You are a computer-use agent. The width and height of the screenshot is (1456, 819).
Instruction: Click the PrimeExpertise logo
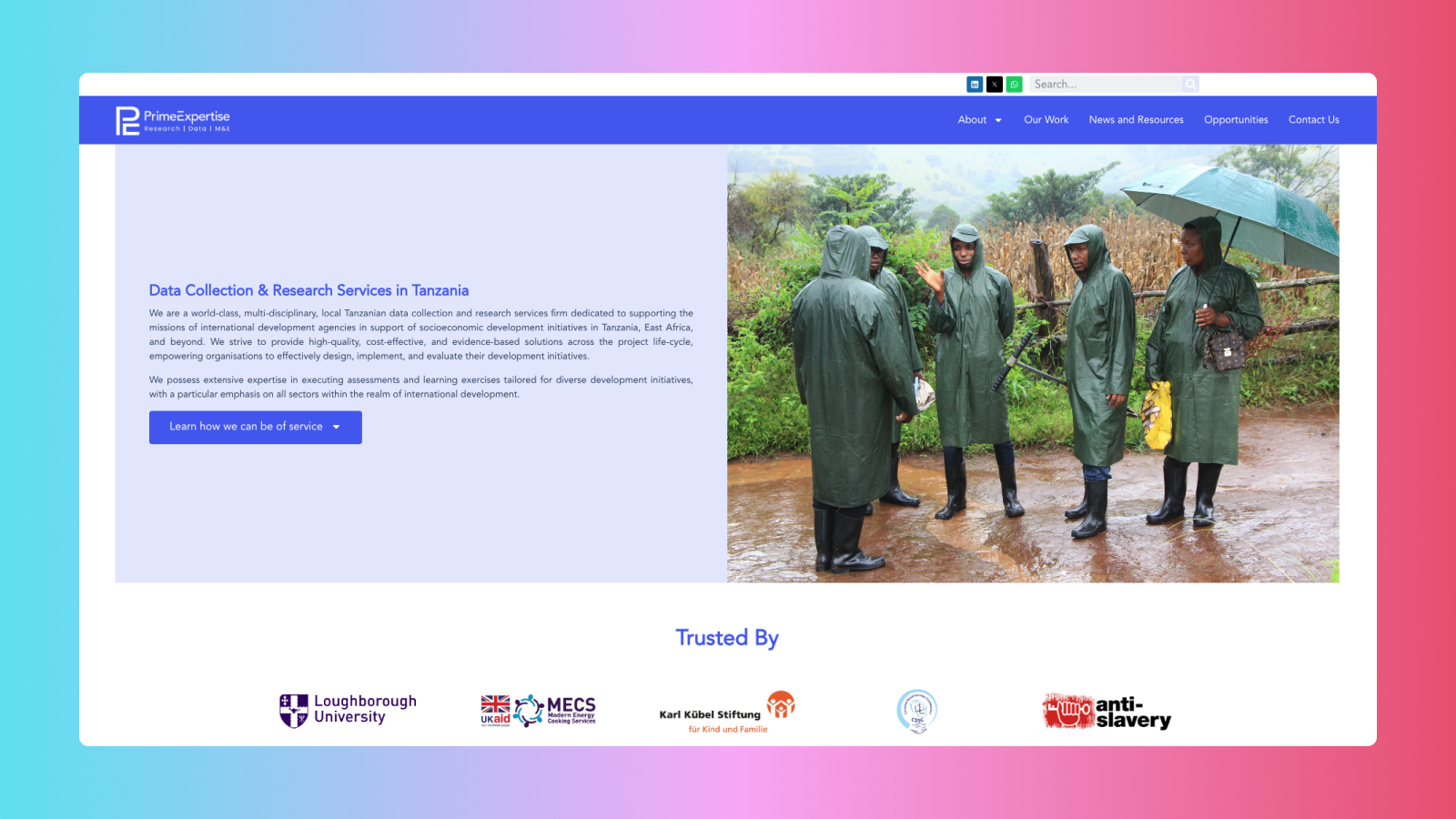click(x=173, y=120)
